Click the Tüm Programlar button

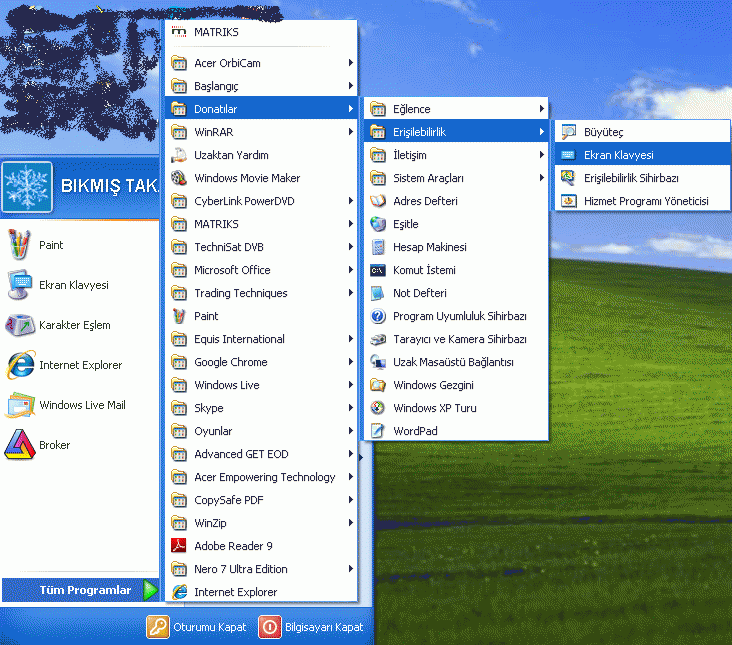(84, 590)
